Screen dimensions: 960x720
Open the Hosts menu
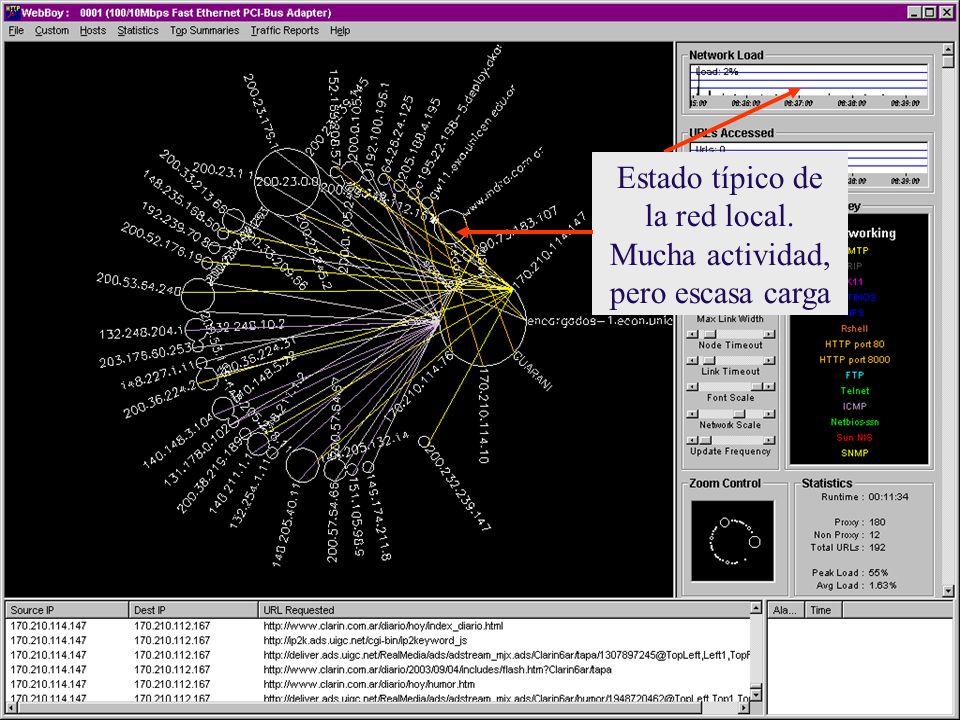[x=92, y=31]
